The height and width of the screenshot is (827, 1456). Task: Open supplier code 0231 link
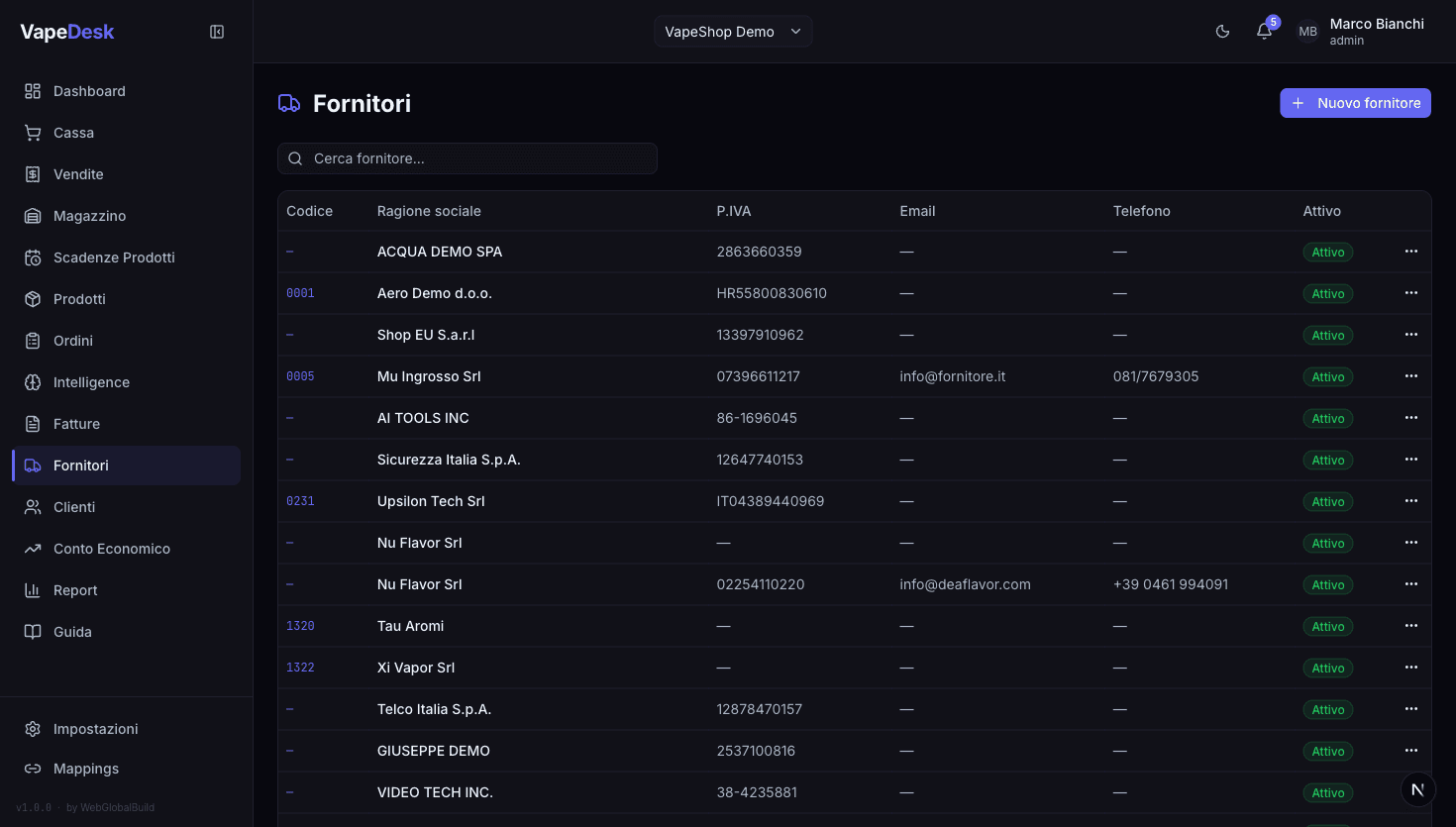coord(300,501)
